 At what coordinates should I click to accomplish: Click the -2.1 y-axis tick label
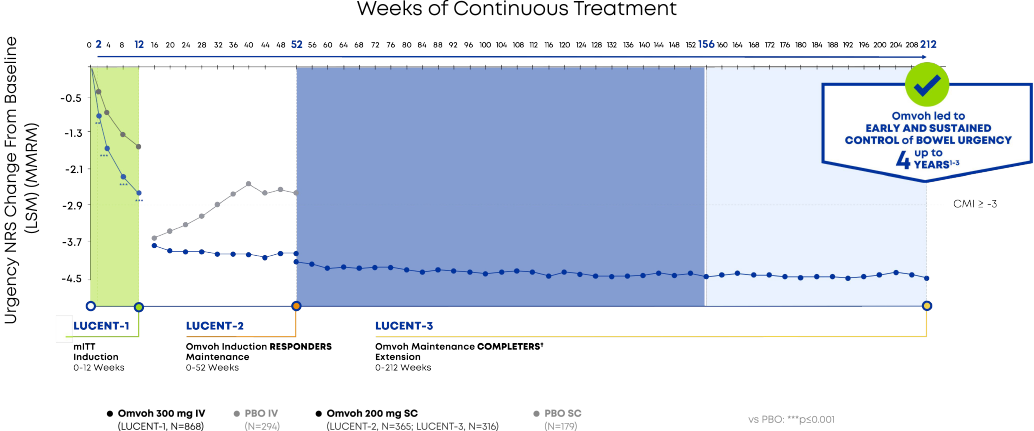71,169
